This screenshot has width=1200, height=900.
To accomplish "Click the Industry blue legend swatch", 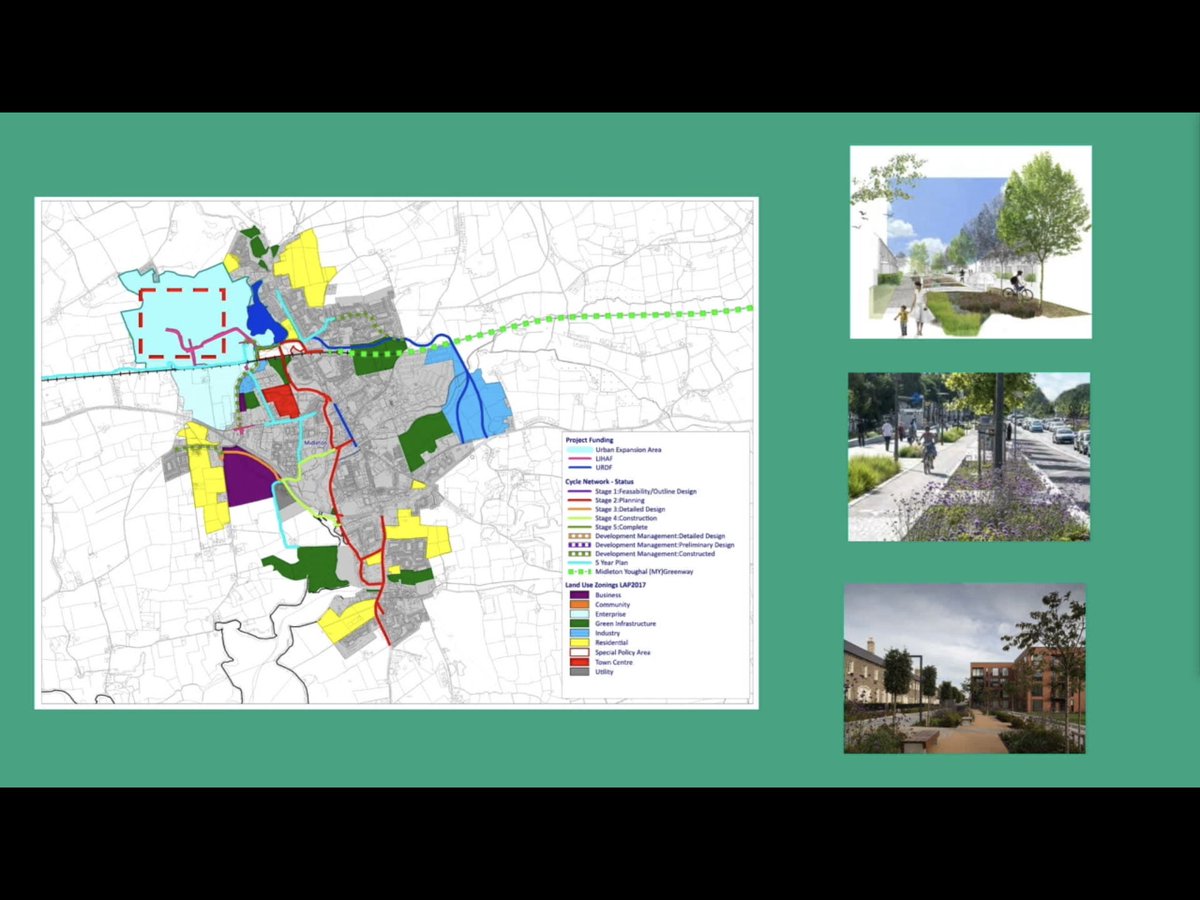I will [x=579, y=633].
